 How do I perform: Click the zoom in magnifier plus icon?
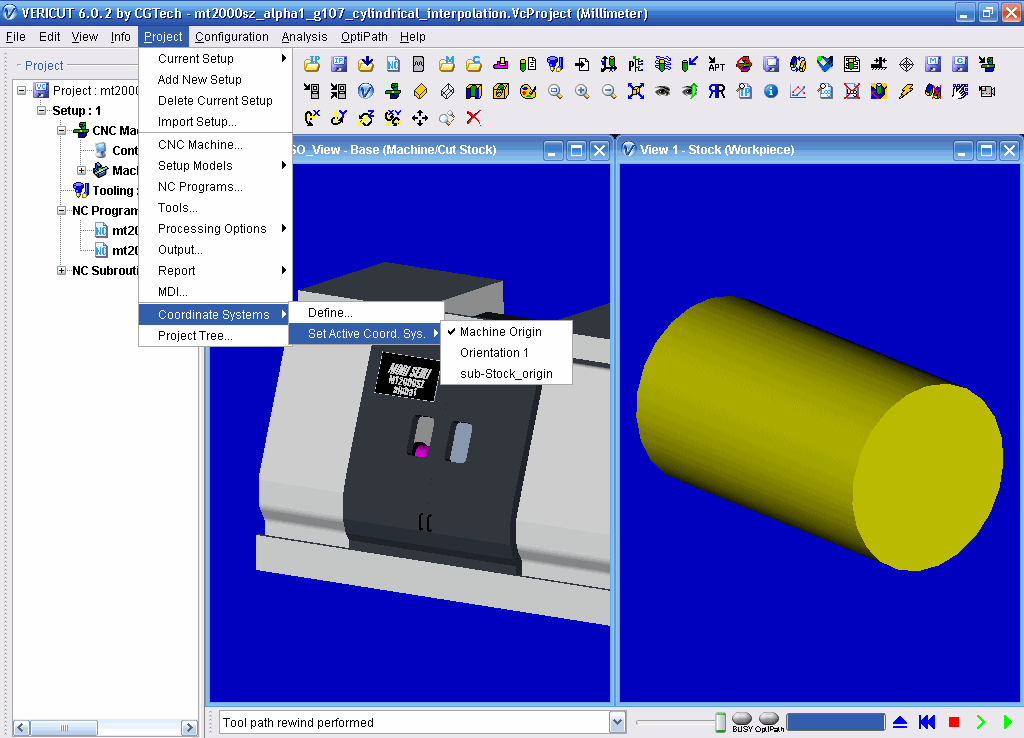click(582, 91)
